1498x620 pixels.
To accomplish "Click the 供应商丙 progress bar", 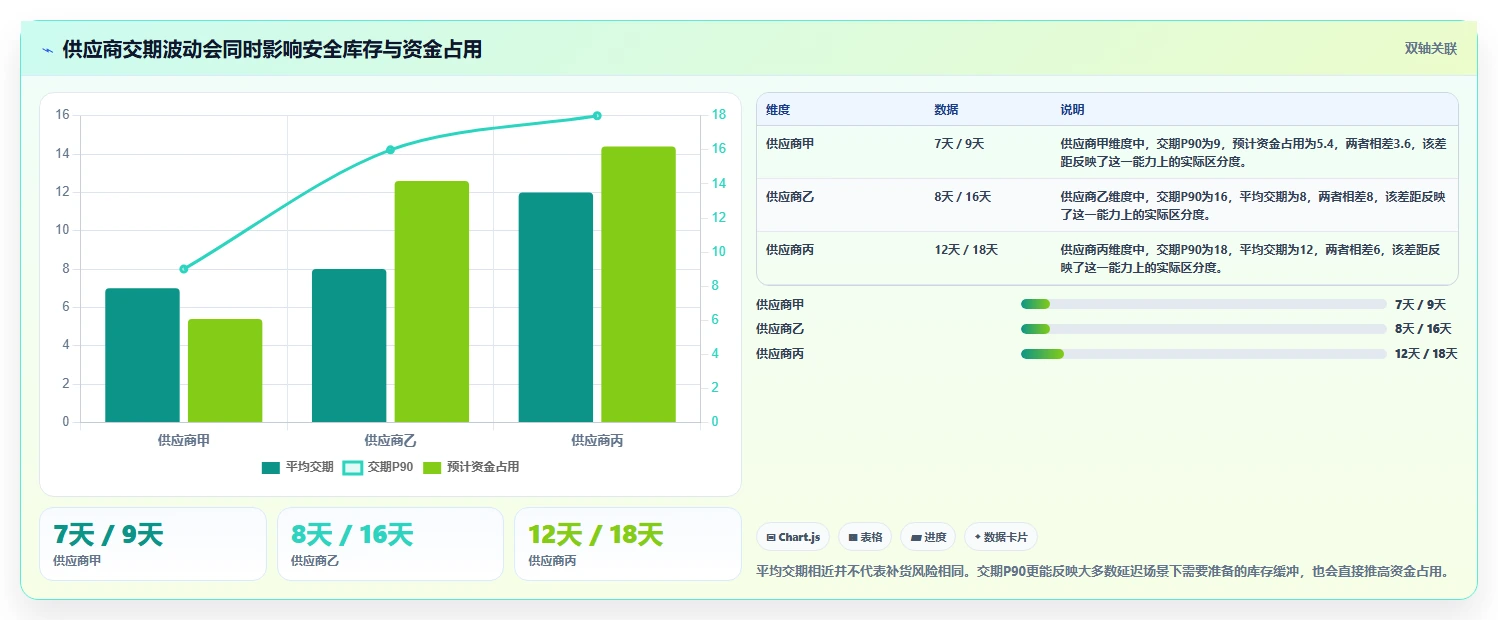I will (x=1203, y=354).
